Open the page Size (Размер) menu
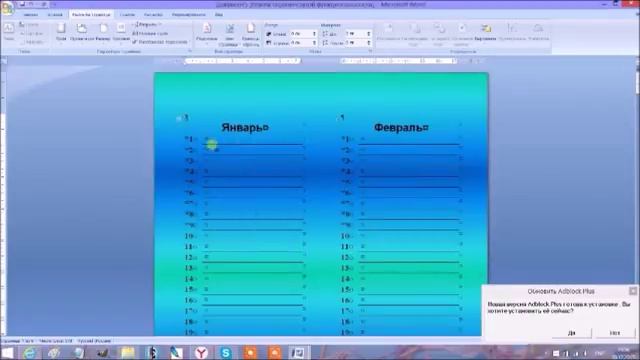The width and height of the screenshot is (640, 360). coord(103,32)
